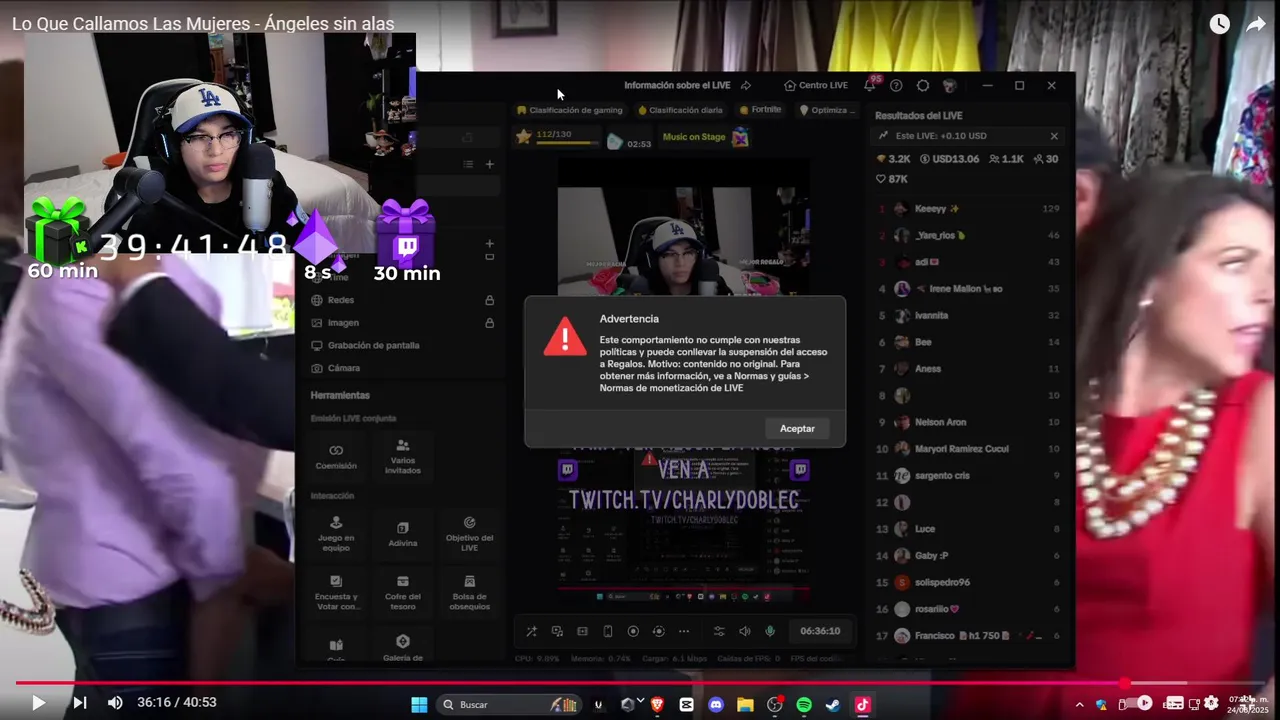1280x720 pixels.
Task: Select the Clasificación de gaming tab
Action: pos(569,110)
